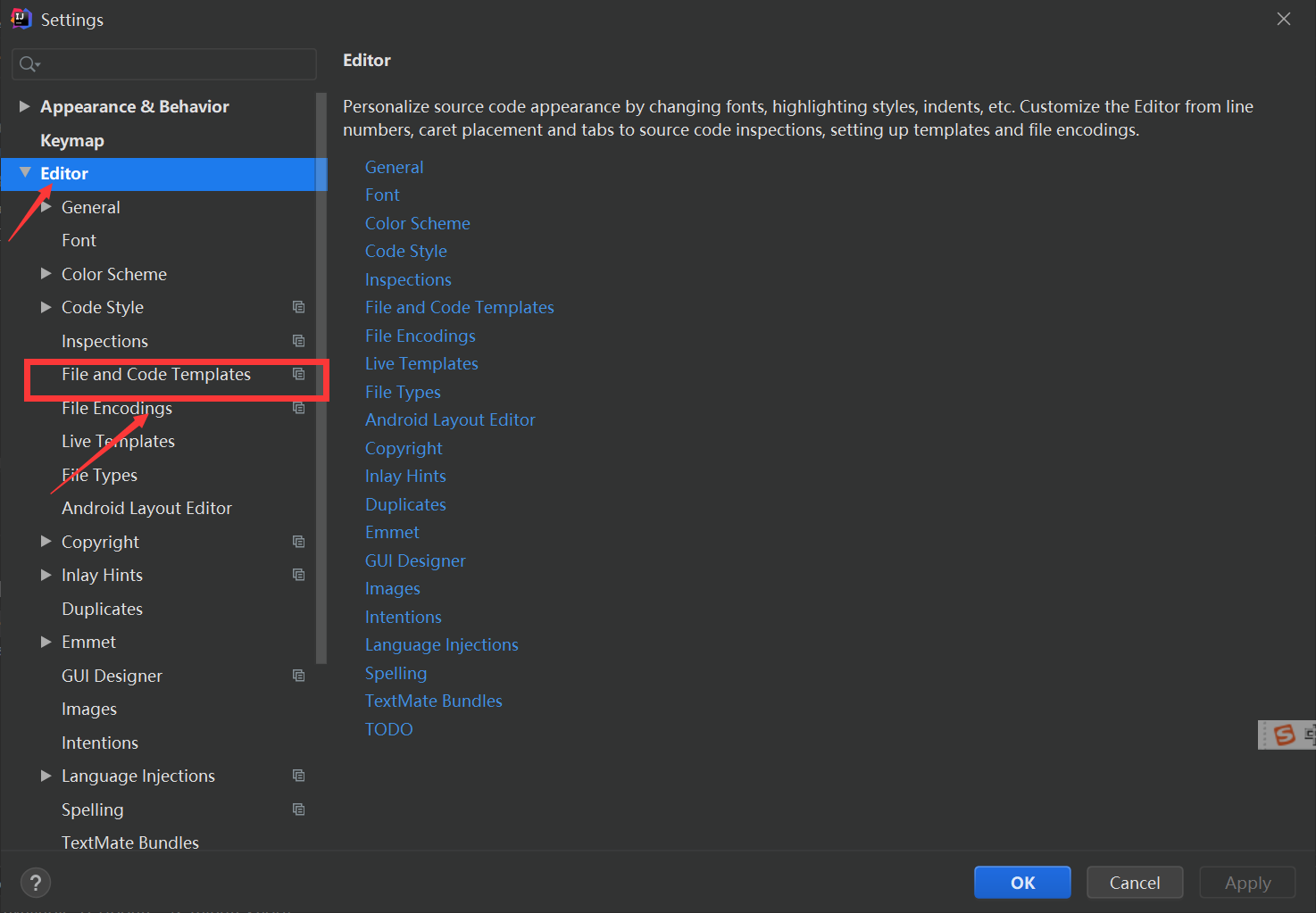The height and width of the screenshot is (913, 1316).
Task: Expand the Copyright tree node
Action: point(46,542)
